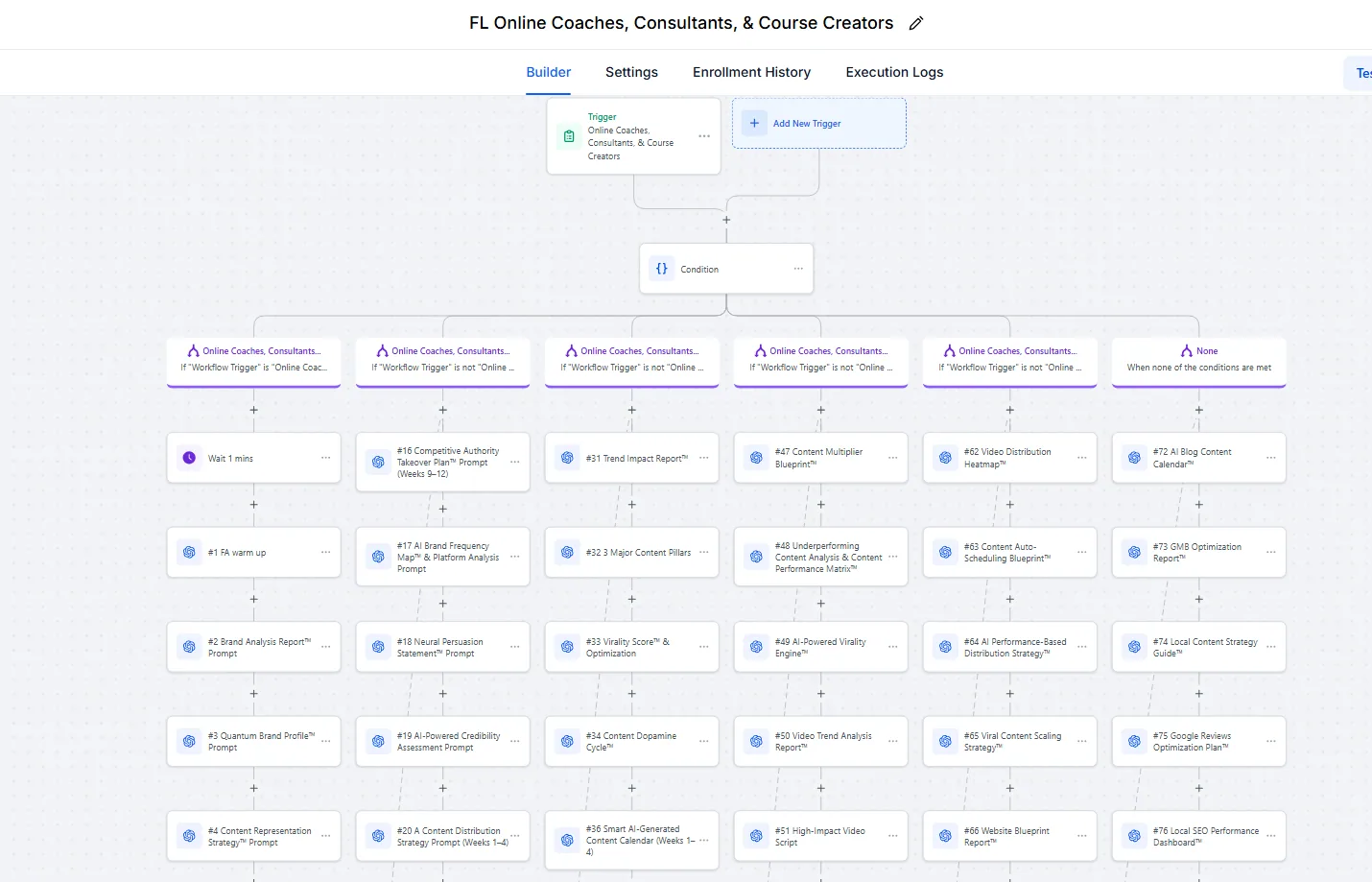
Task: Add a step above Wait 1 mins
Action: pyautogui.click(x=253, y=410)
